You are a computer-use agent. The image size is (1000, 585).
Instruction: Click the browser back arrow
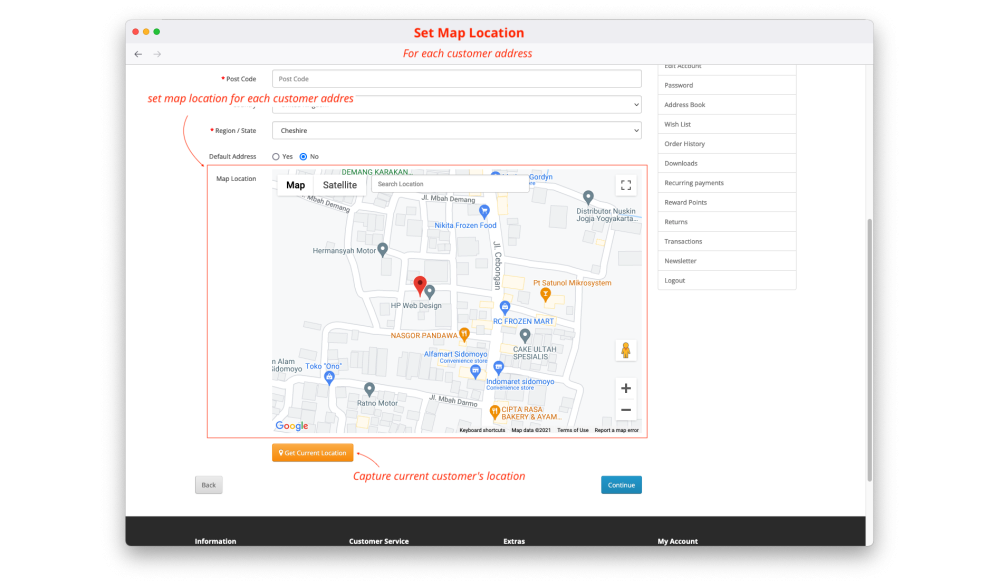[x=138, y=54]
